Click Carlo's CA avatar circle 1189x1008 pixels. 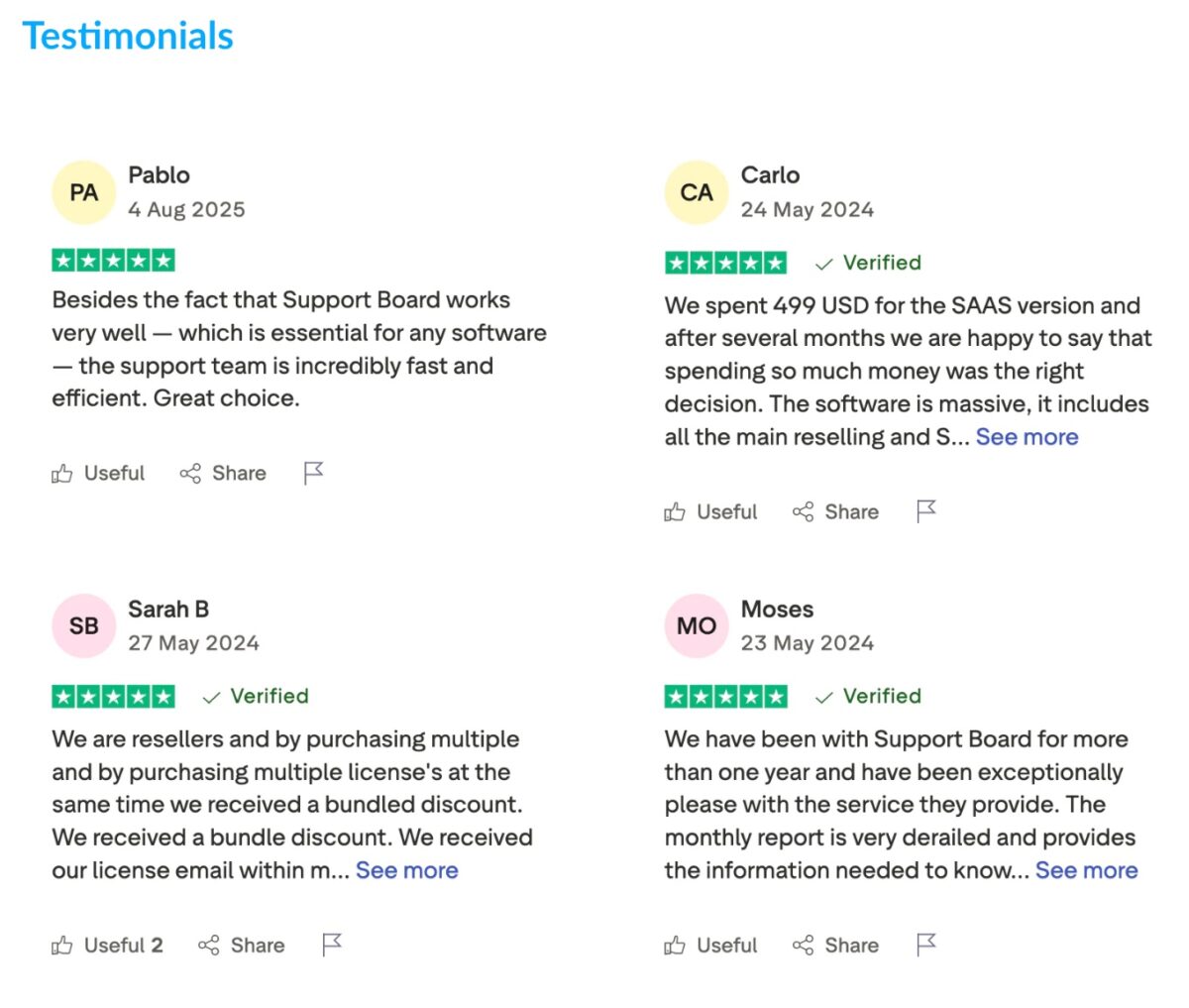tap(697, 192)
